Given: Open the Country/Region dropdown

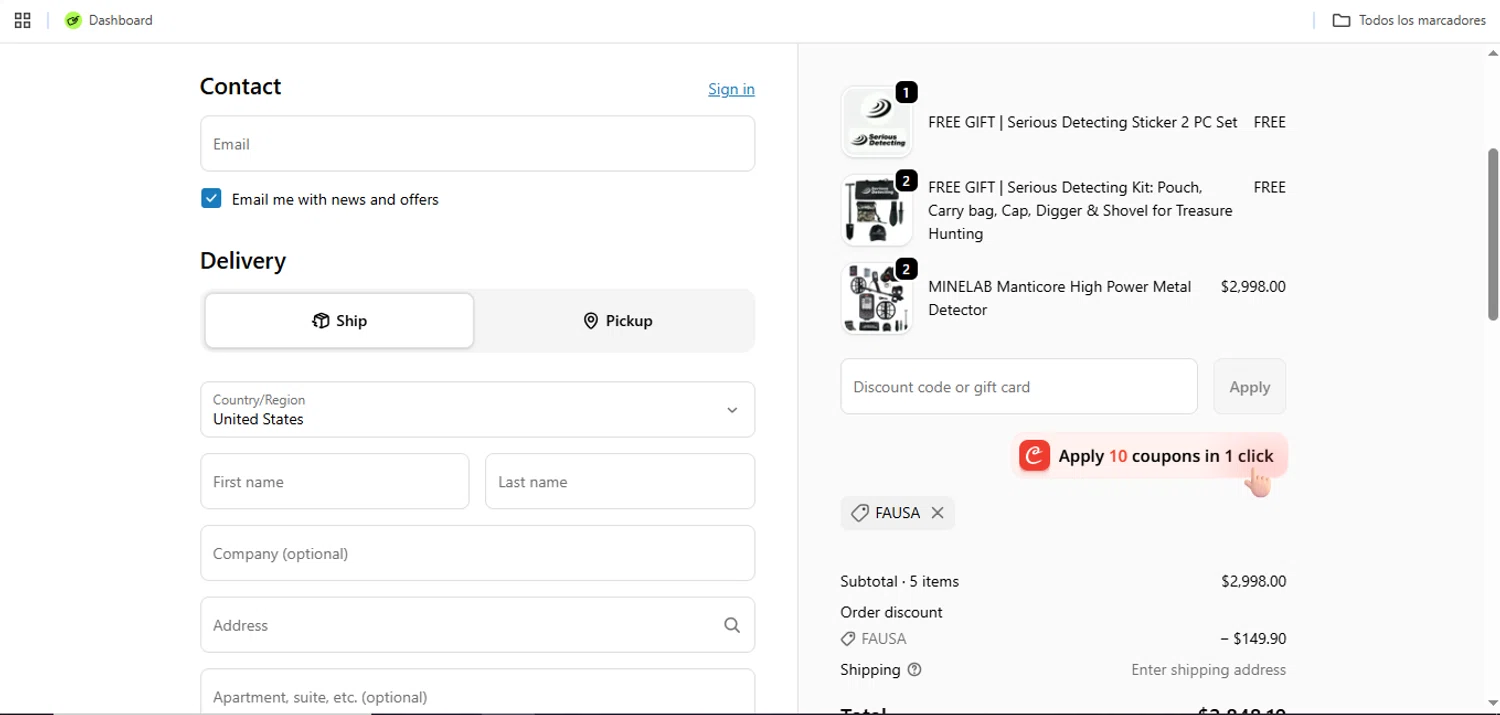Looking at the screenshot, I should [x=477, y=409].
